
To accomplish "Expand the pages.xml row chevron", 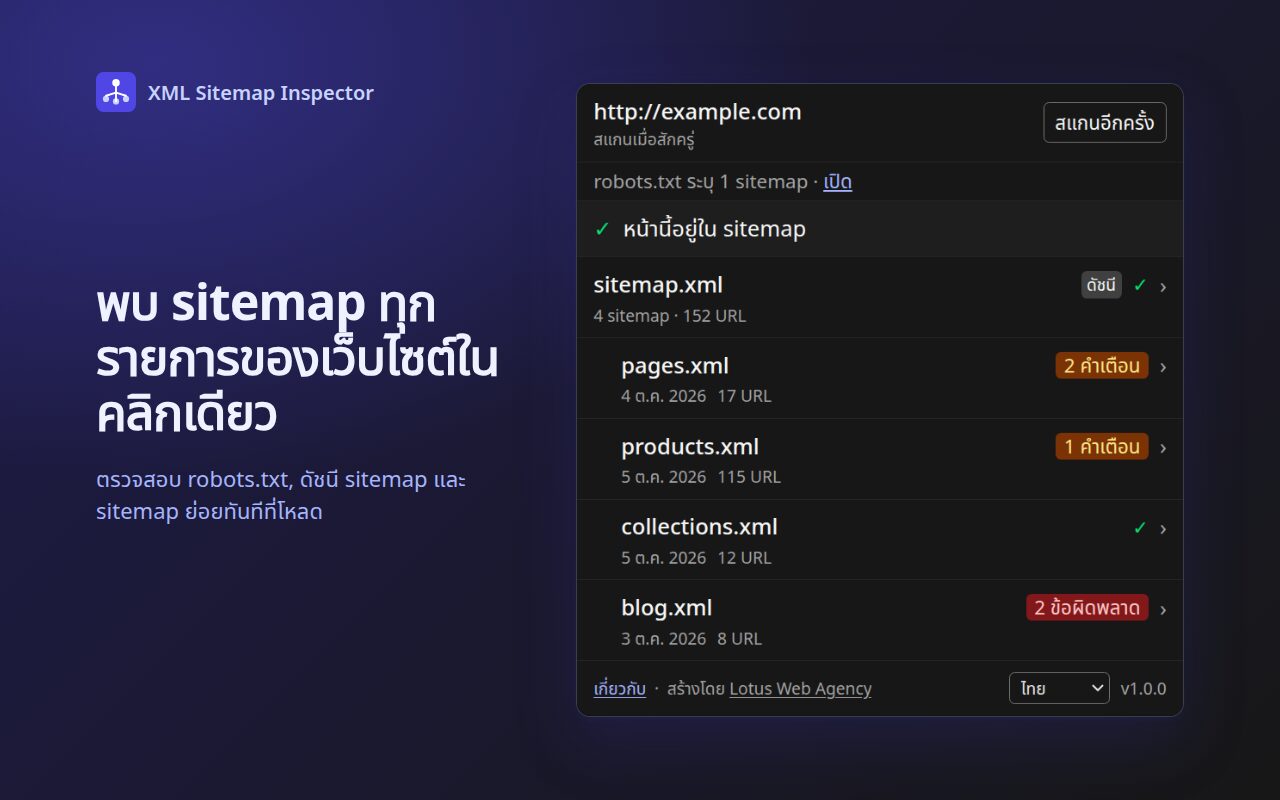I will point(1163,367).
